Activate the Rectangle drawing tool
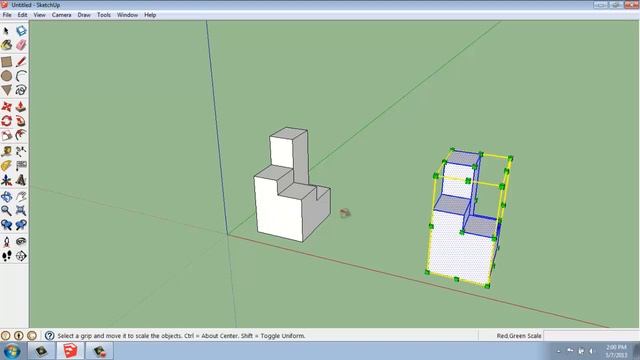Viewport: 640px width, 360px height. point(6,62)
